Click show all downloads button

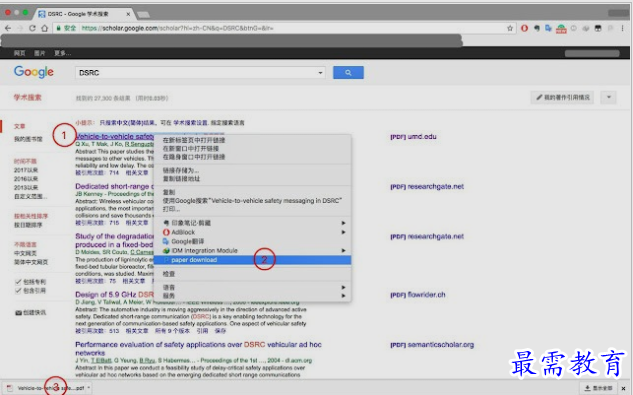point(599,388)
